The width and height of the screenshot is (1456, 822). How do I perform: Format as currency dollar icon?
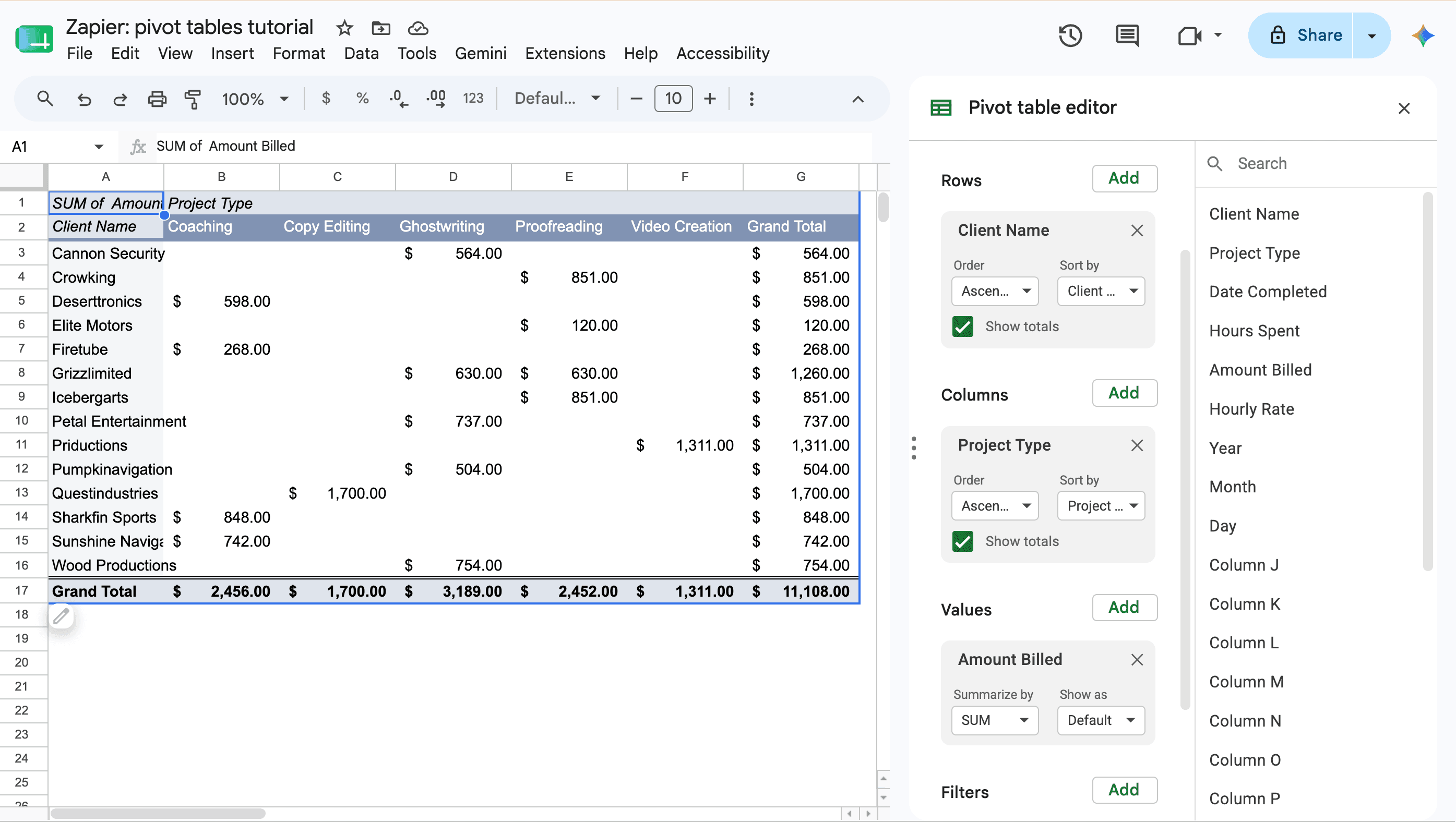[x=326, y=99]
